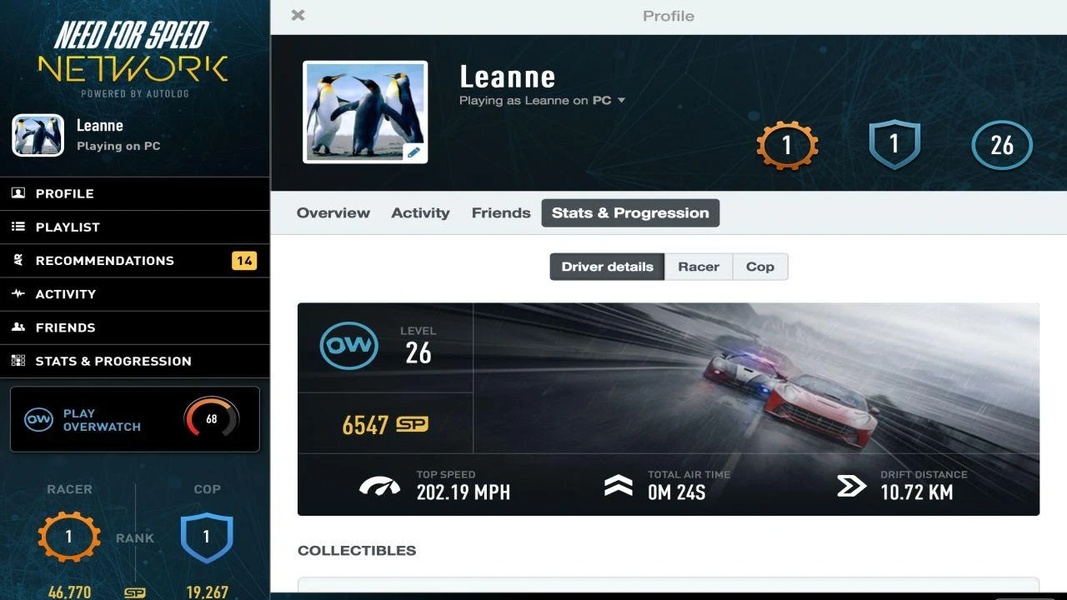Click the racing cars banner image
This screenshot has height=600, width=1067.
tap(755, 378)
